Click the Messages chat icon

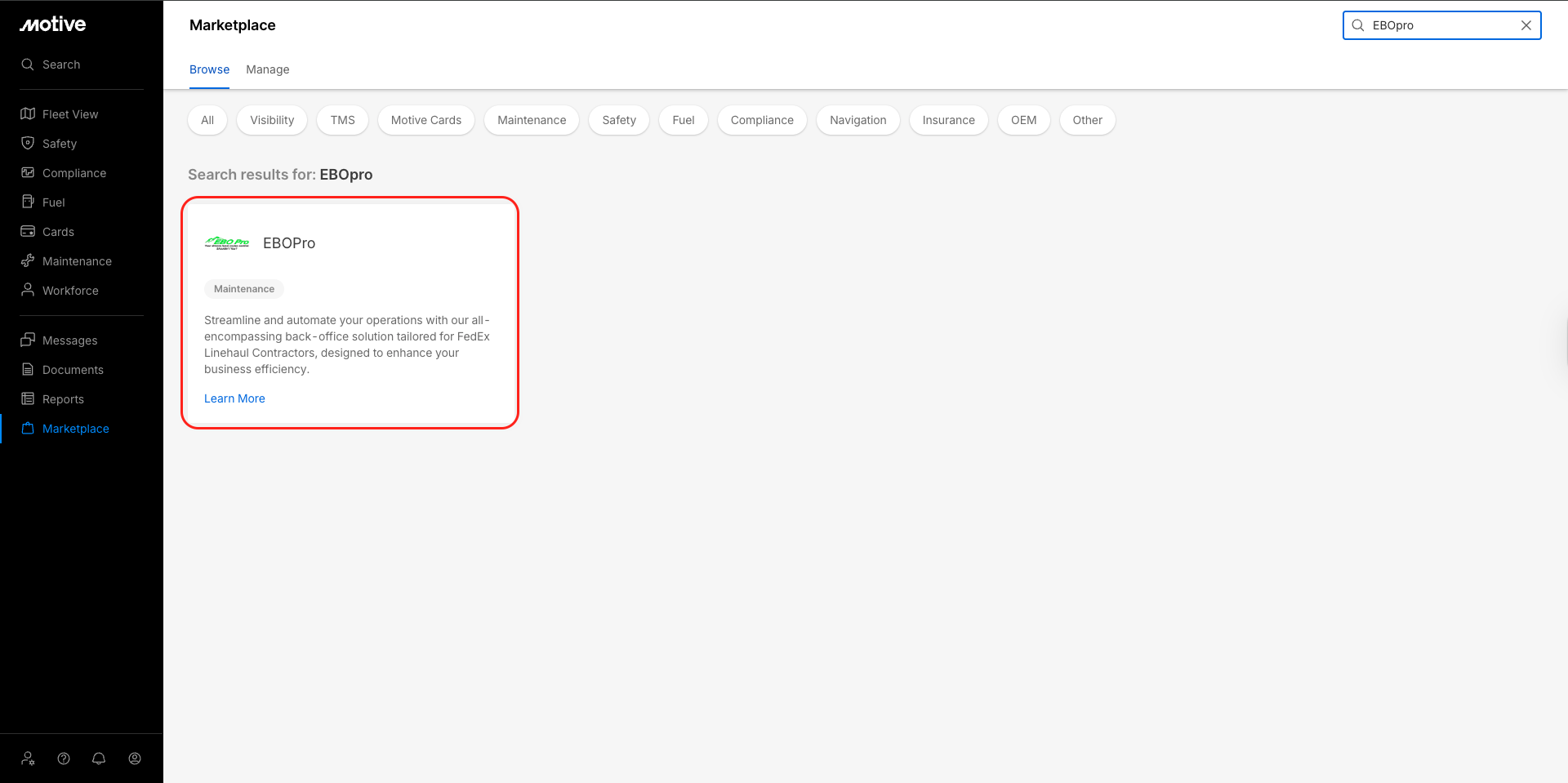[x=28, y=340]
